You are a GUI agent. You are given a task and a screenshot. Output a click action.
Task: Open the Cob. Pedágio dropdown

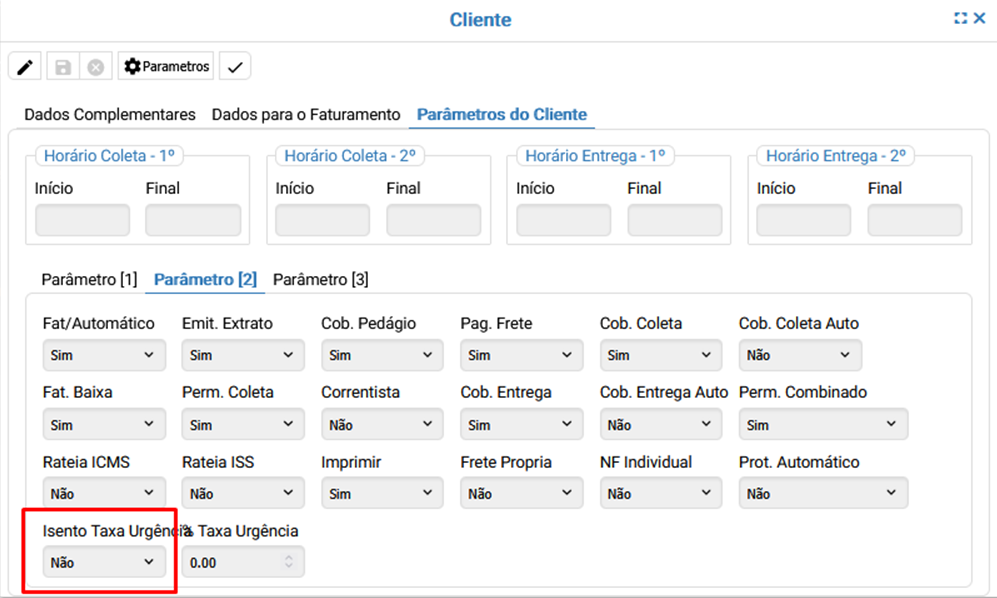[x=382, y=355]
